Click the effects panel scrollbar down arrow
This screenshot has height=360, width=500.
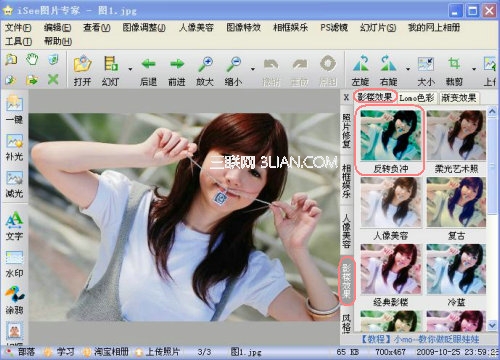(492, 324)
